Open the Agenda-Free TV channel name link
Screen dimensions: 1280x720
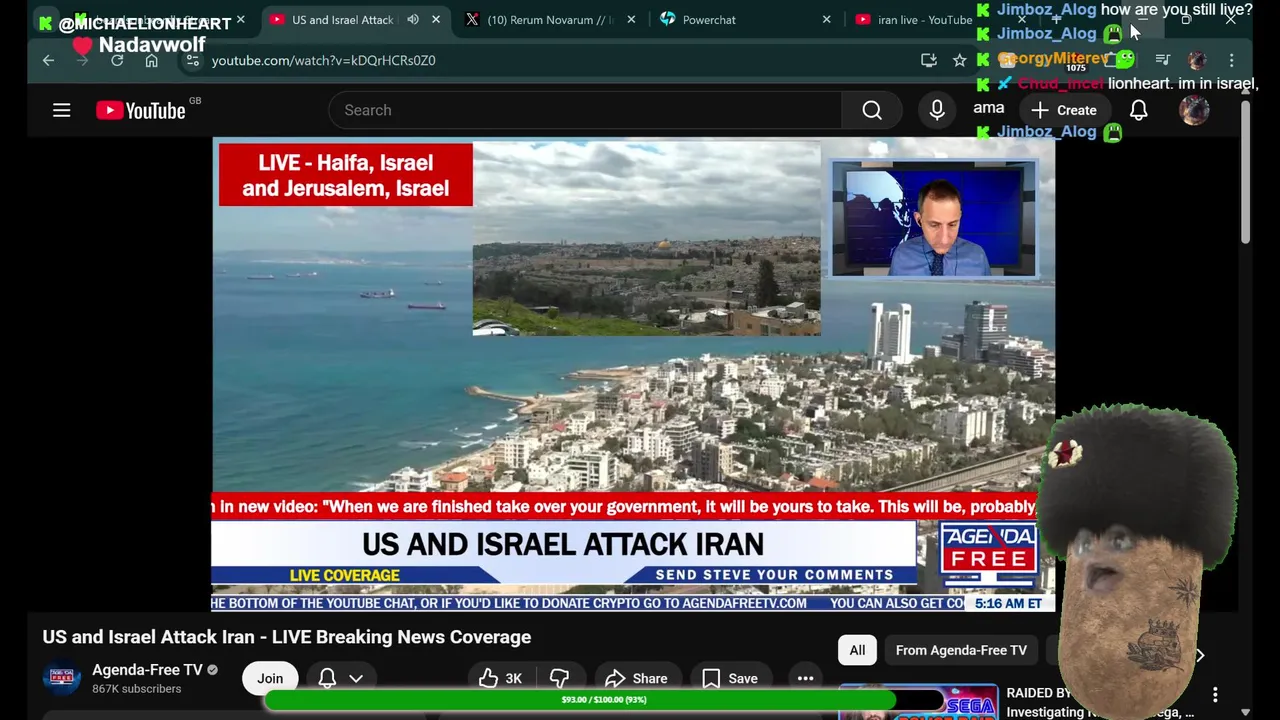point(147,670)
